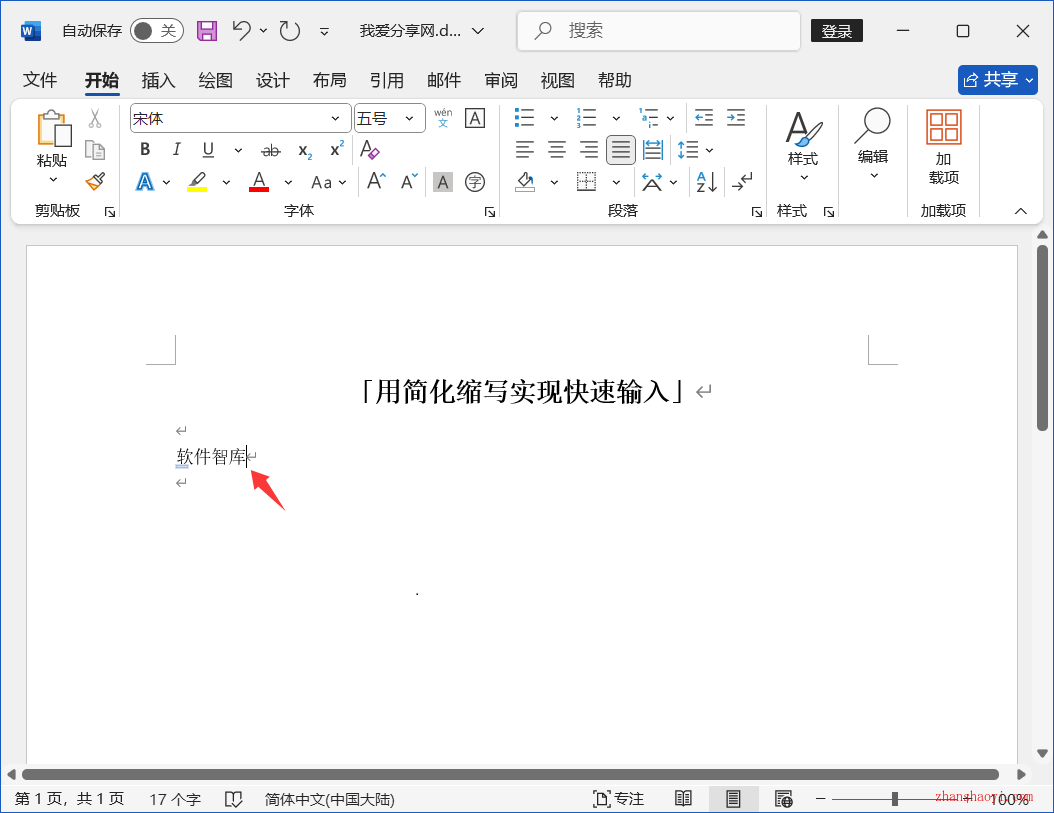Decrease the paragraph indent

704,118
